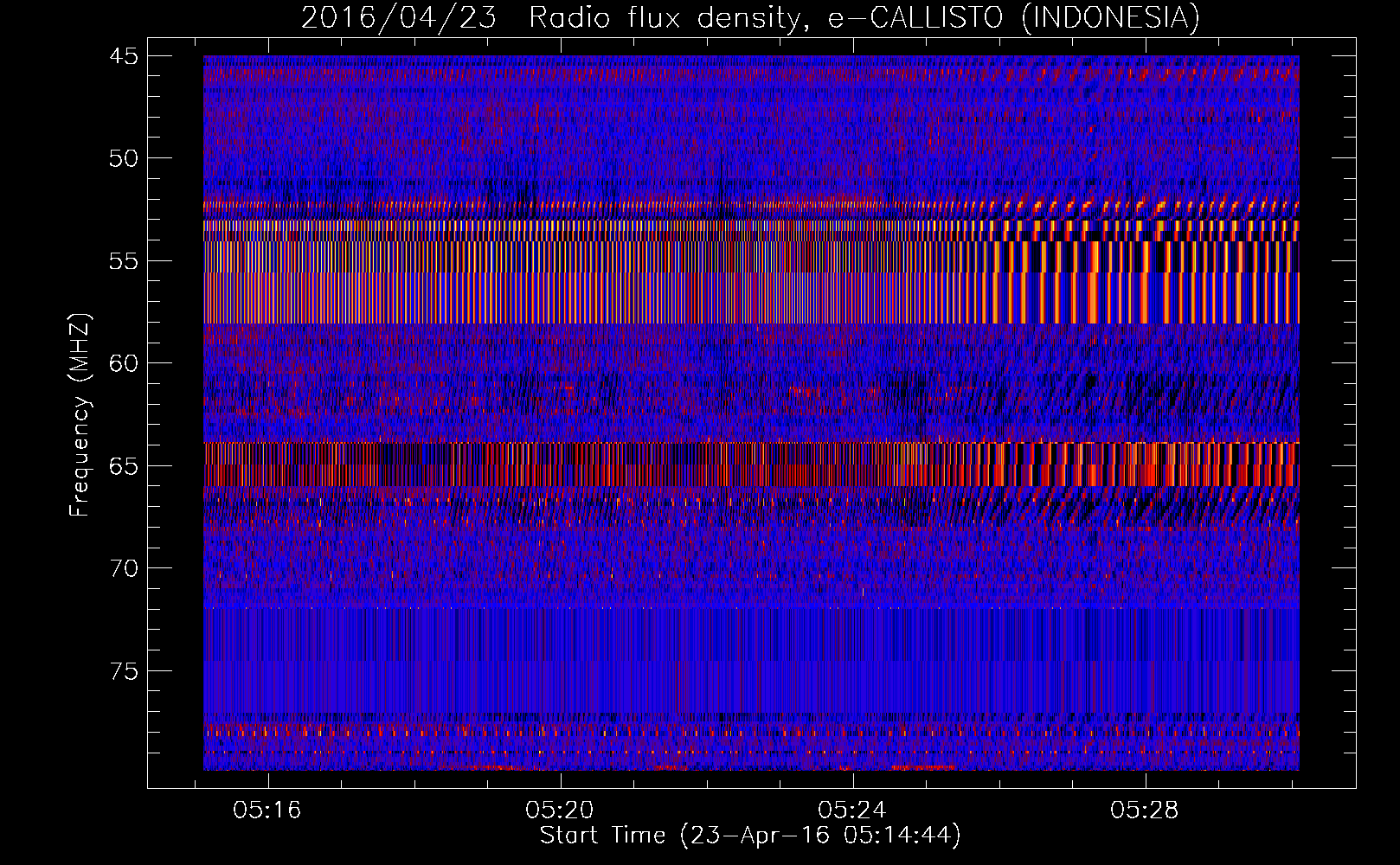Select the 05:20 time tick label
The width and height of the screenshot is (1400, 865).
point(560,811)
